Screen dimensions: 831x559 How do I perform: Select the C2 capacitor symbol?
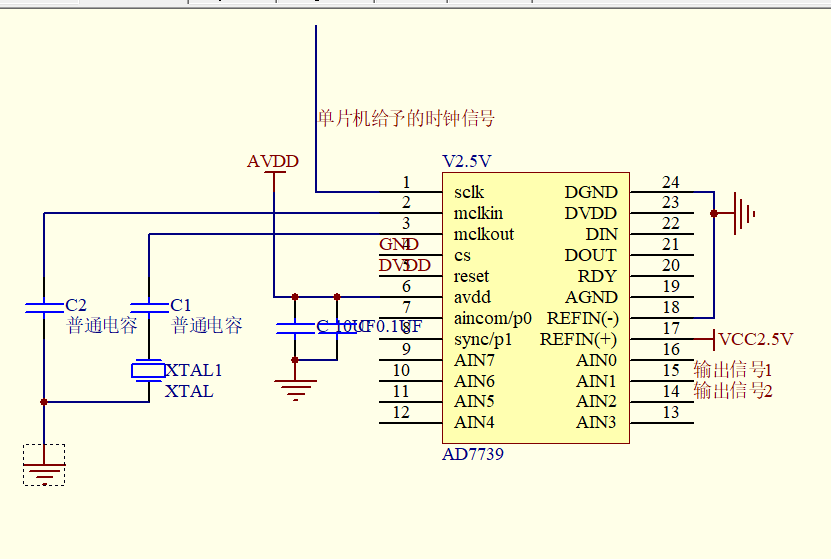[44, 308]
